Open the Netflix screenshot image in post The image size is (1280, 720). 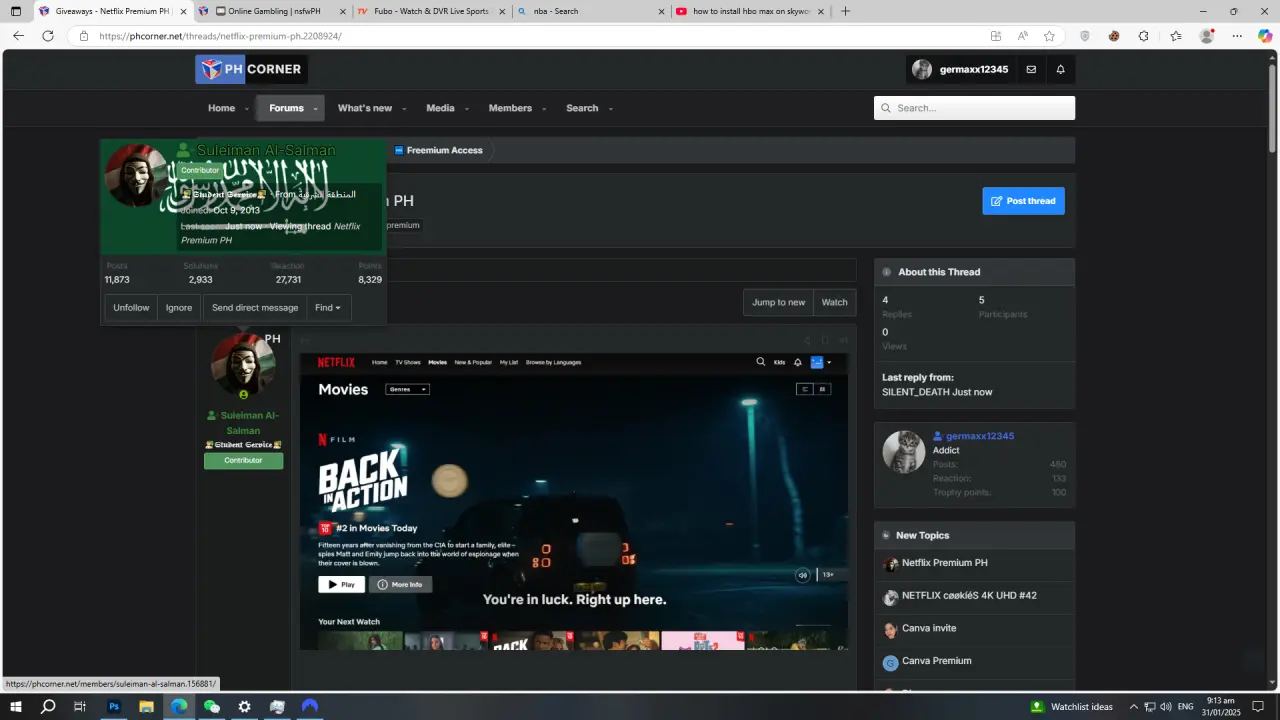[574, 501]
